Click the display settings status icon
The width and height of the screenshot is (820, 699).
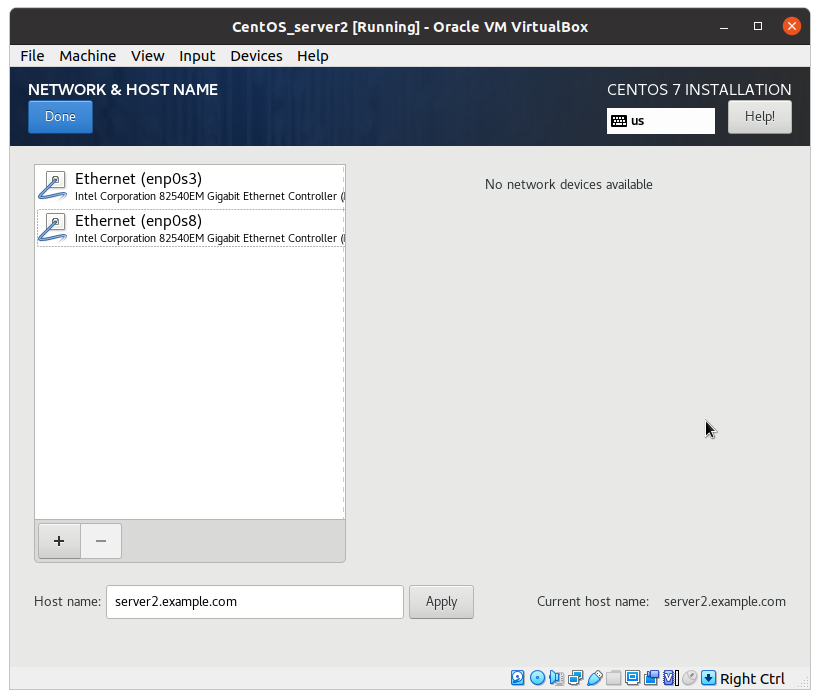[x=633, y=678]
